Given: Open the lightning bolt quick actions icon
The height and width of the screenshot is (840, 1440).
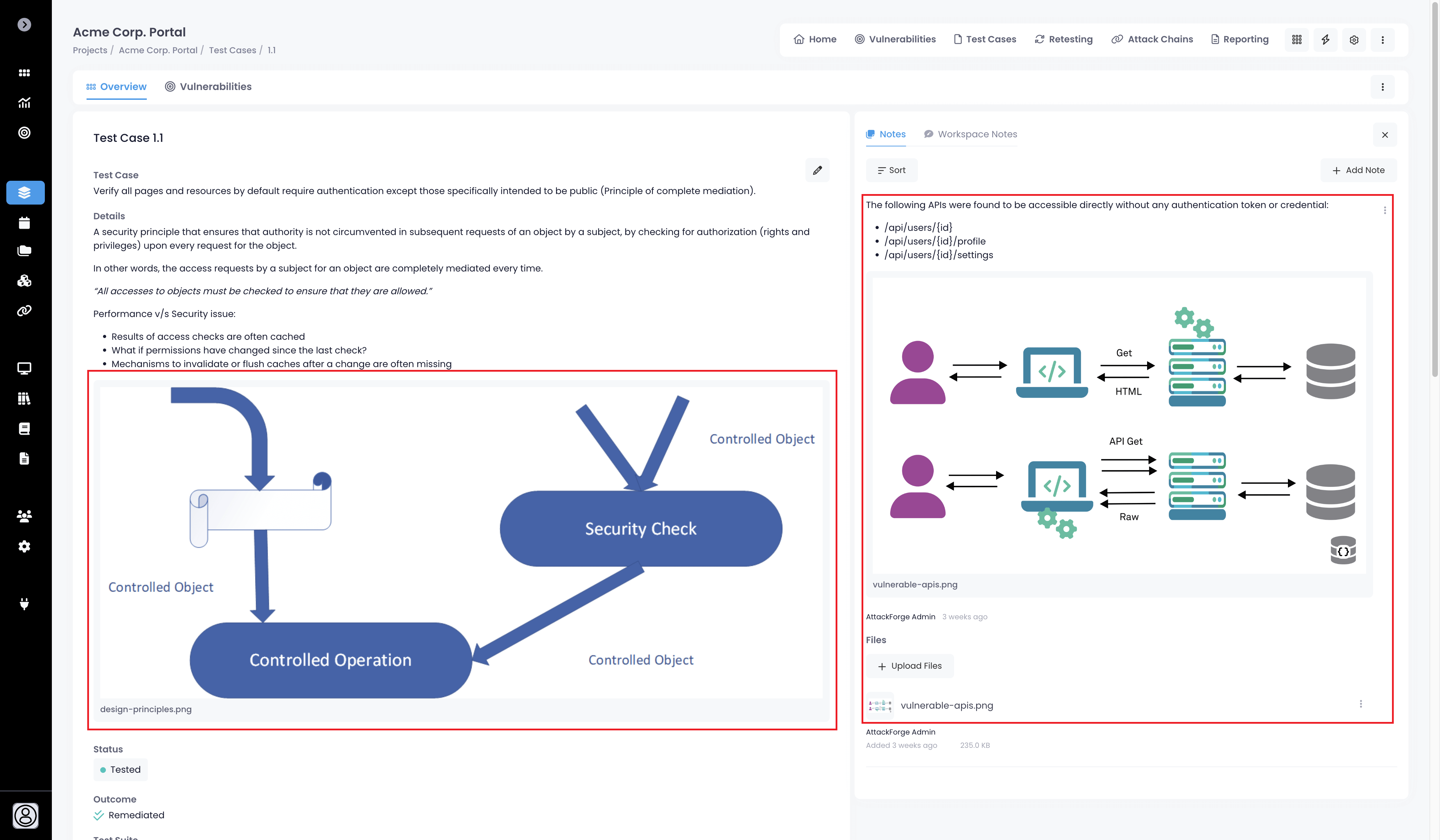Looking at the screenshot, I should 1325,40.
